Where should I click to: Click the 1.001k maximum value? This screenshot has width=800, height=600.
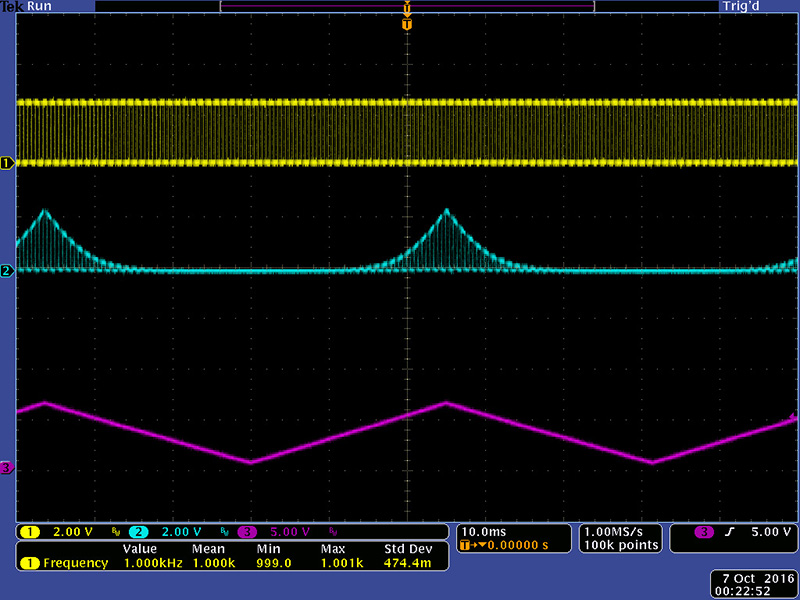341,563
